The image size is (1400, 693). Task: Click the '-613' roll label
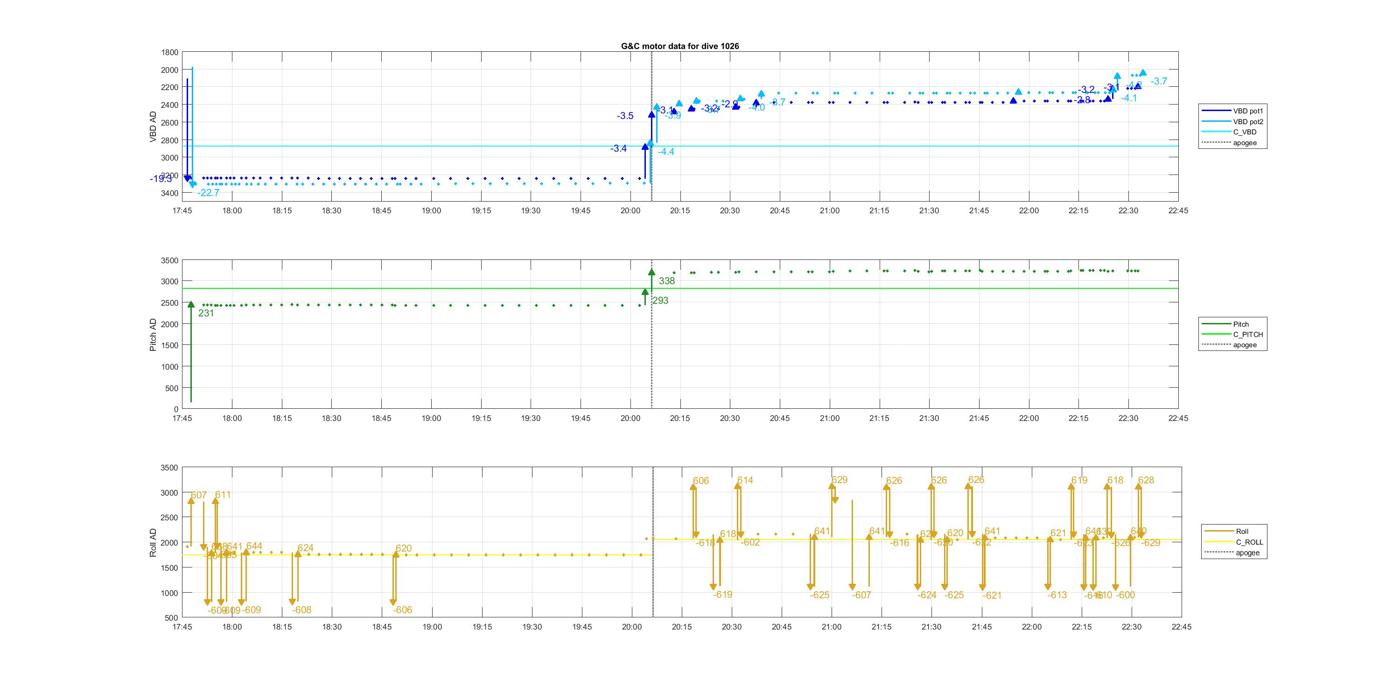tap(1057, 595)
